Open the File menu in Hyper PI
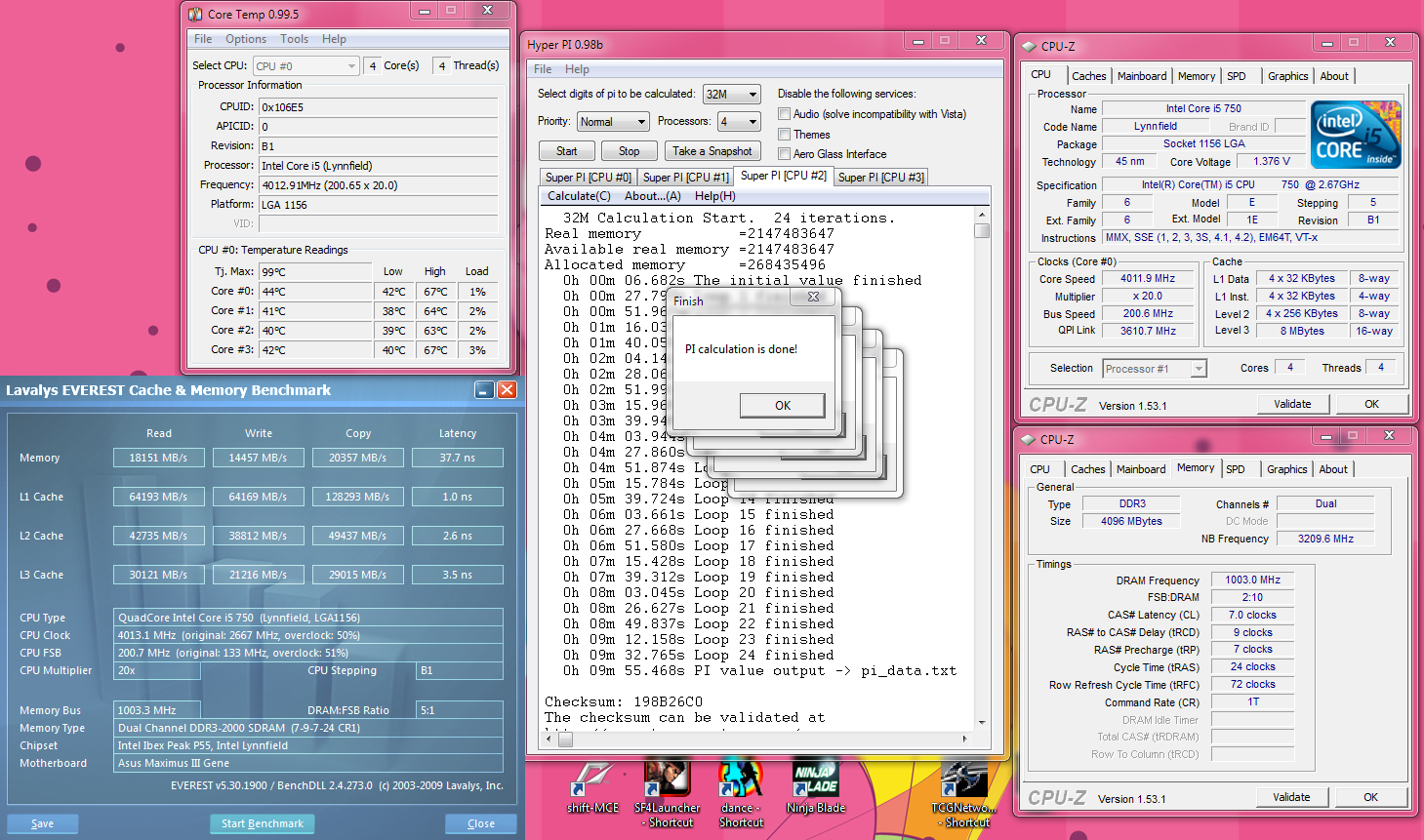 click(543, 69)
